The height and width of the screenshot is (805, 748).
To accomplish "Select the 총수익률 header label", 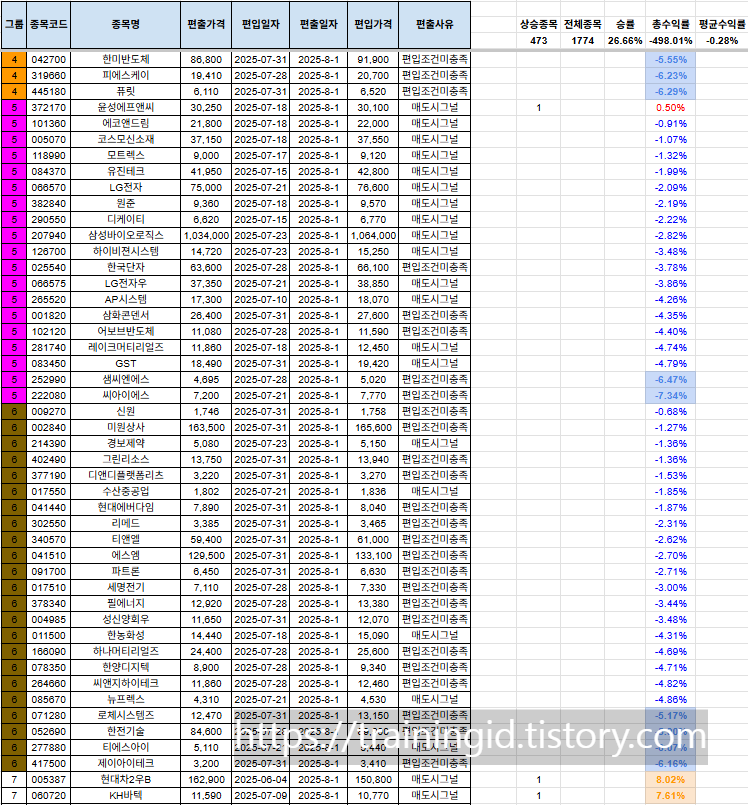I will [670, 24].
